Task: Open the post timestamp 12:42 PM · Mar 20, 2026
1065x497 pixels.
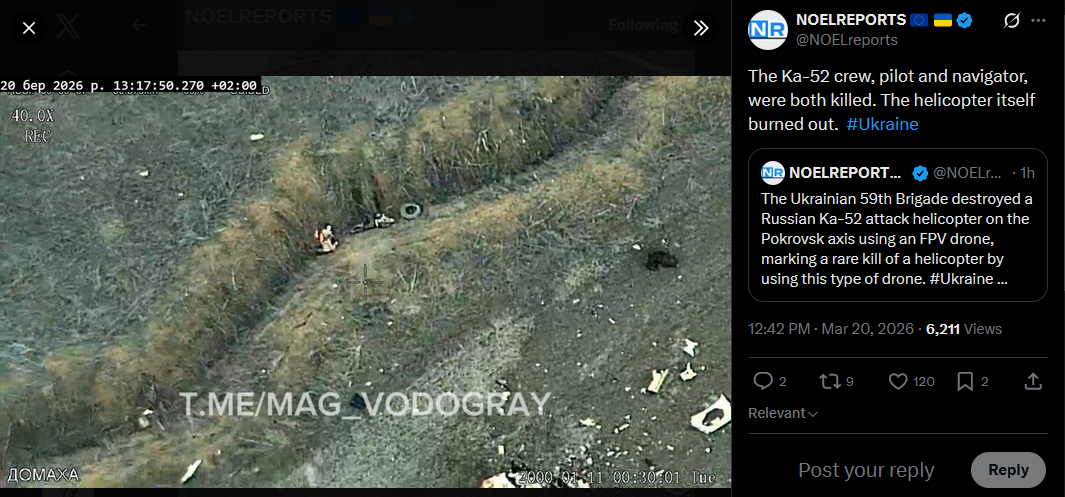Action: pyautogui.click(x=831, y=329)
